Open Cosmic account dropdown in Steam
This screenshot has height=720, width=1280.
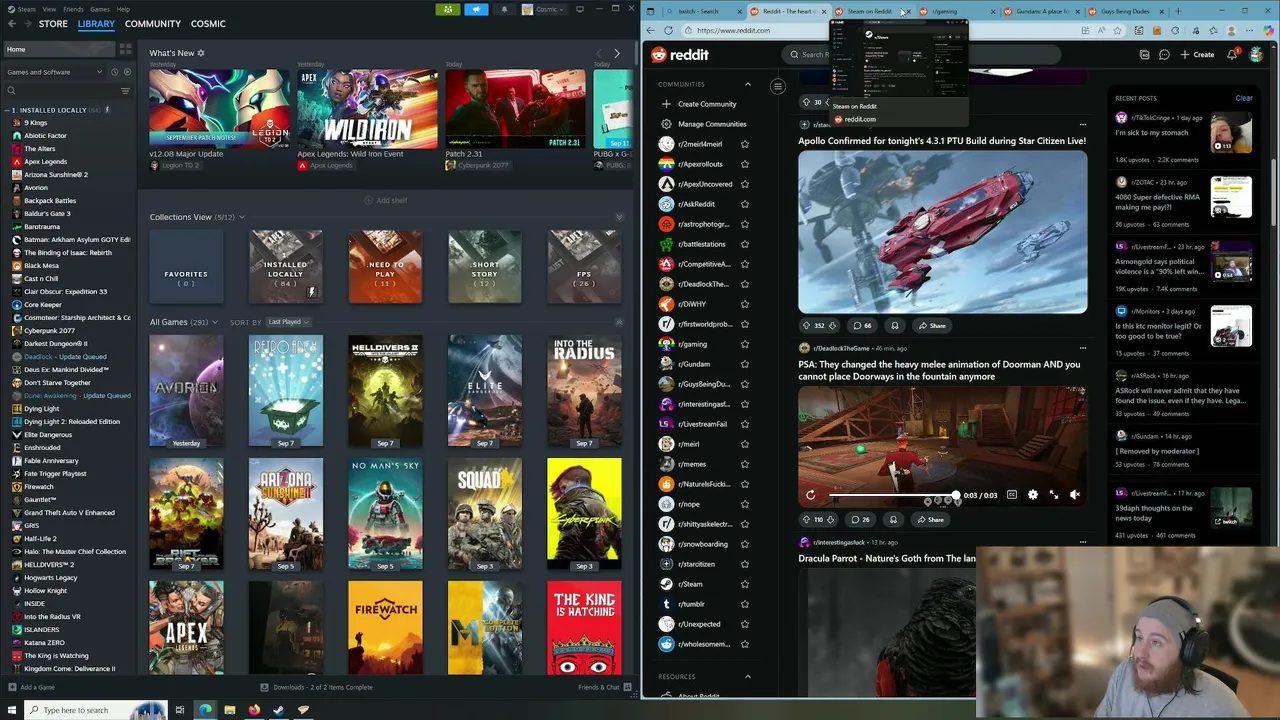[542, 9]
